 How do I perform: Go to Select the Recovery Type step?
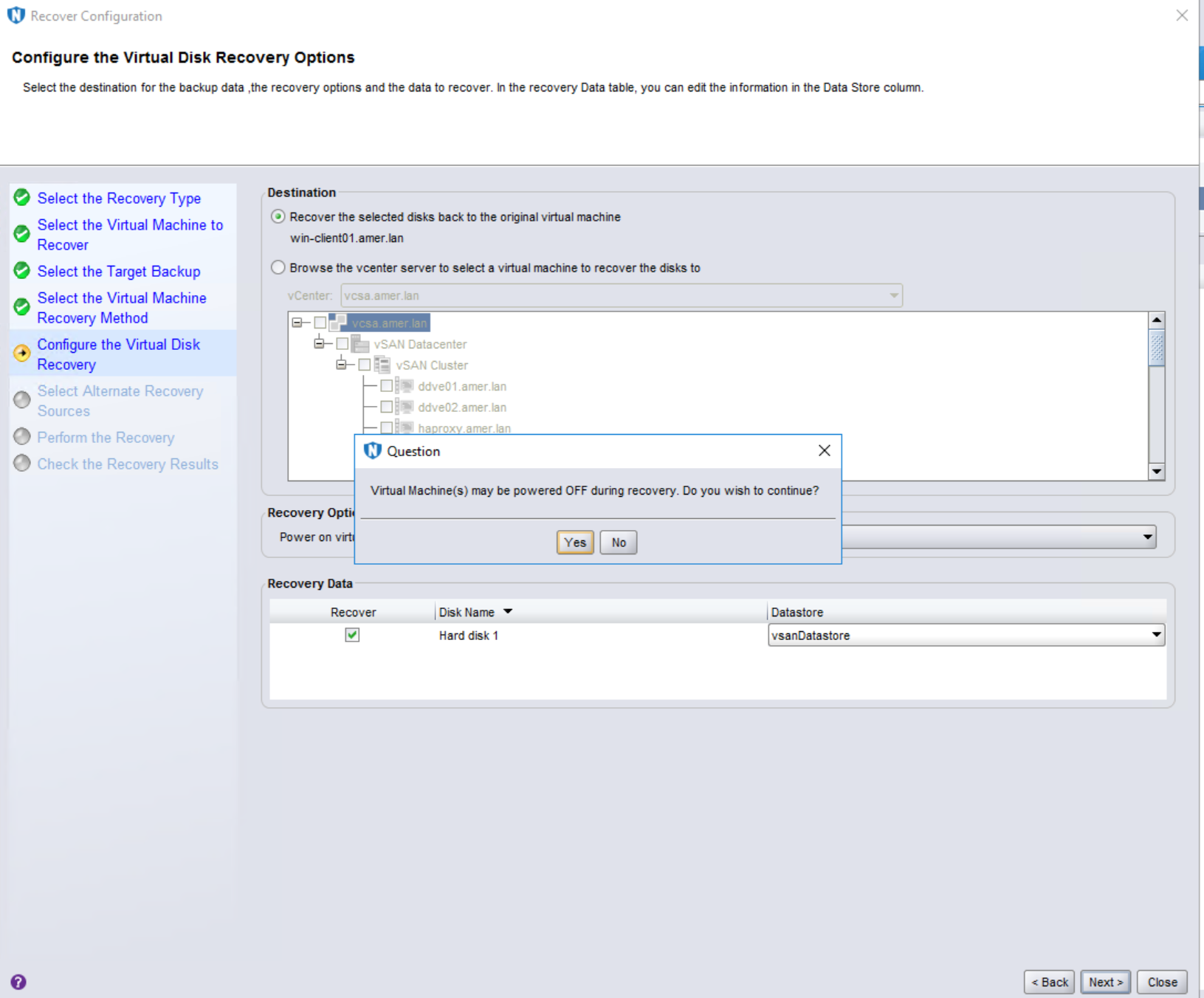click(x=119, y=198)
